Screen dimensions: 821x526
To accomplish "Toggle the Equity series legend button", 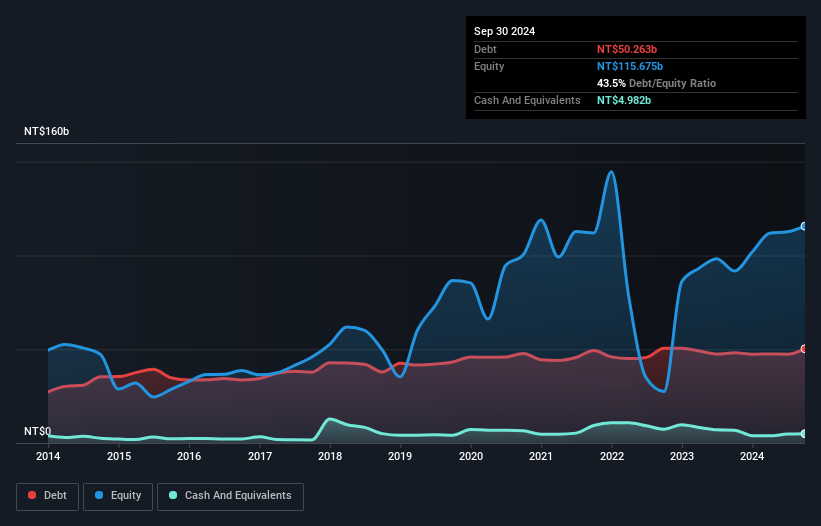I will pyautogui.click(x=118, y=496).
